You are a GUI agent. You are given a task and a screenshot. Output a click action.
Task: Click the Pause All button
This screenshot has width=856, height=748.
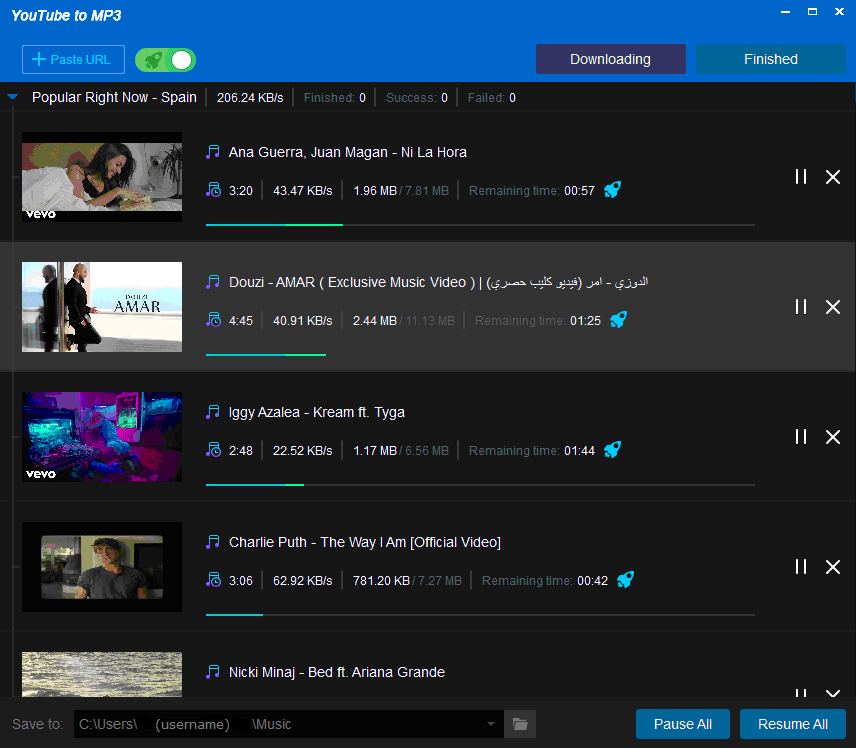(683, 724)
